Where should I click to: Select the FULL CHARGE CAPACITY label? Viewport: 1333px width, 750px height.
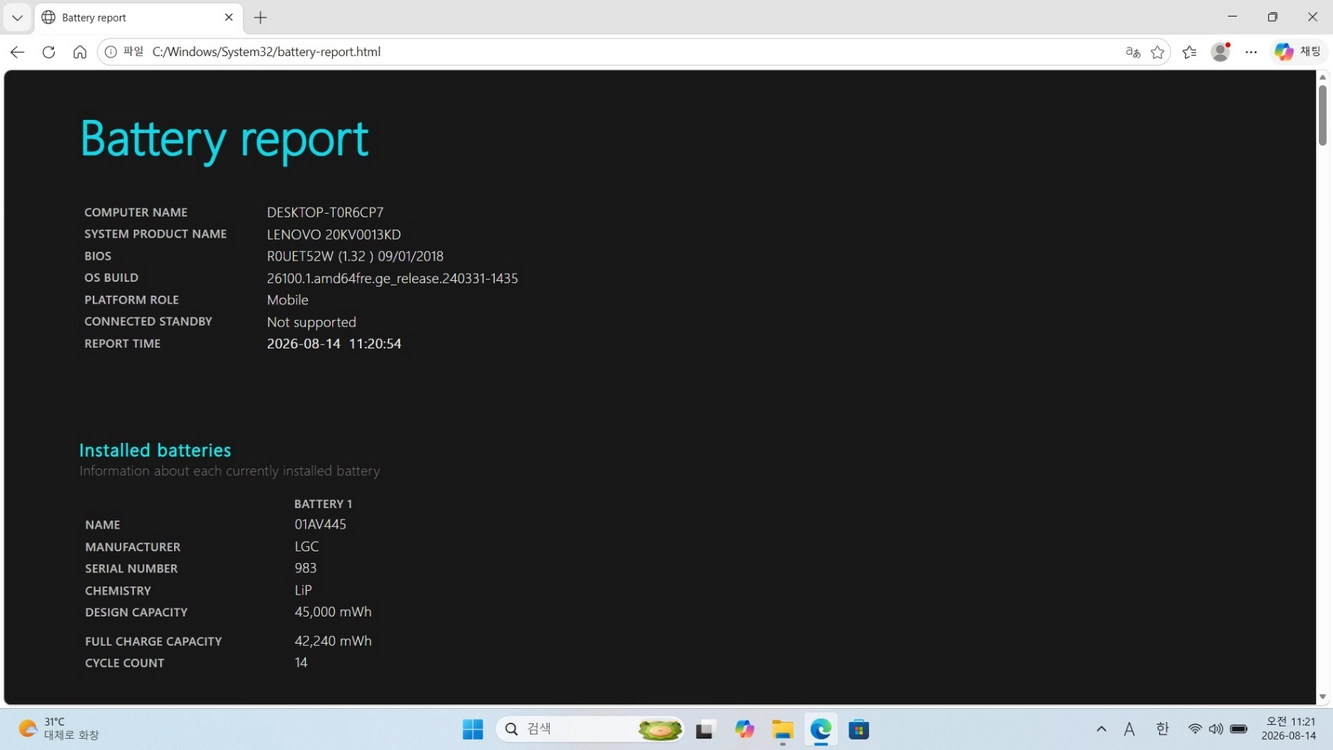[x=153, y=641]
